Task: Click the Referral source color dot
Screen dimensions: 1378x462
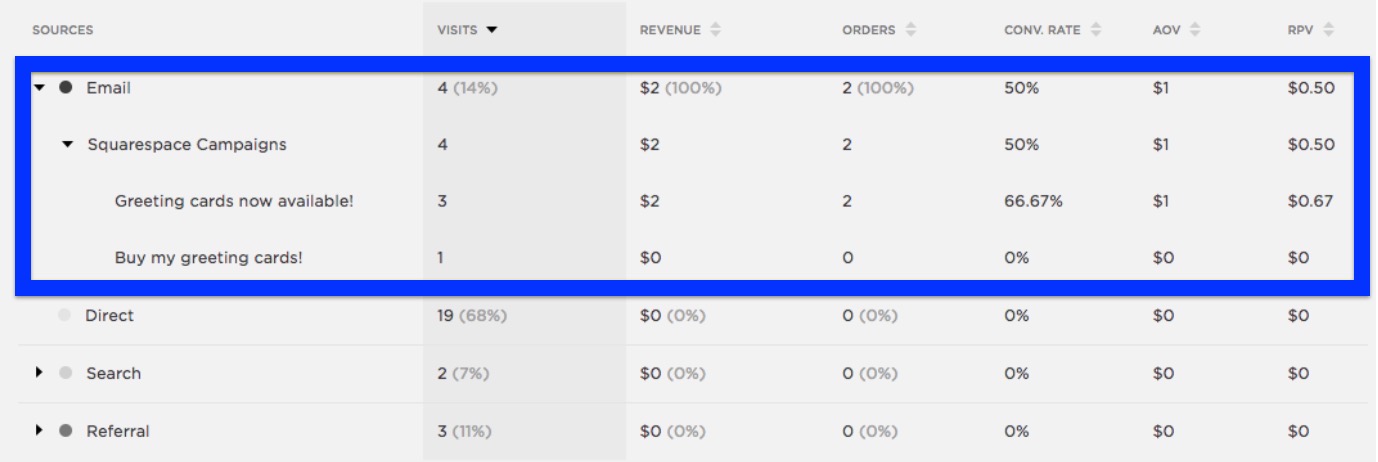Action: 66,431
